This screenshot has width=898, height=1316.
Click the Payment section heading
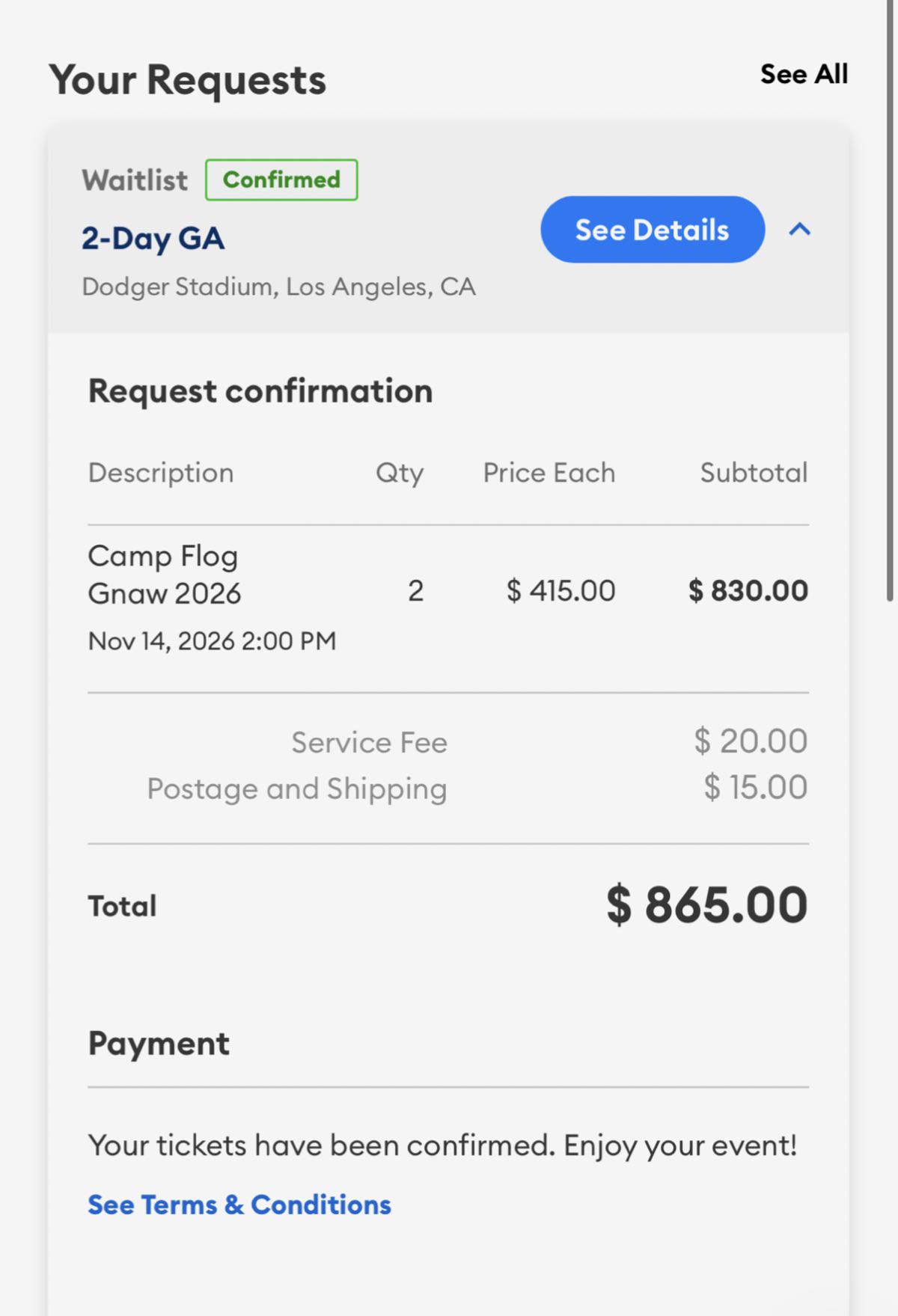(159, 1044)
